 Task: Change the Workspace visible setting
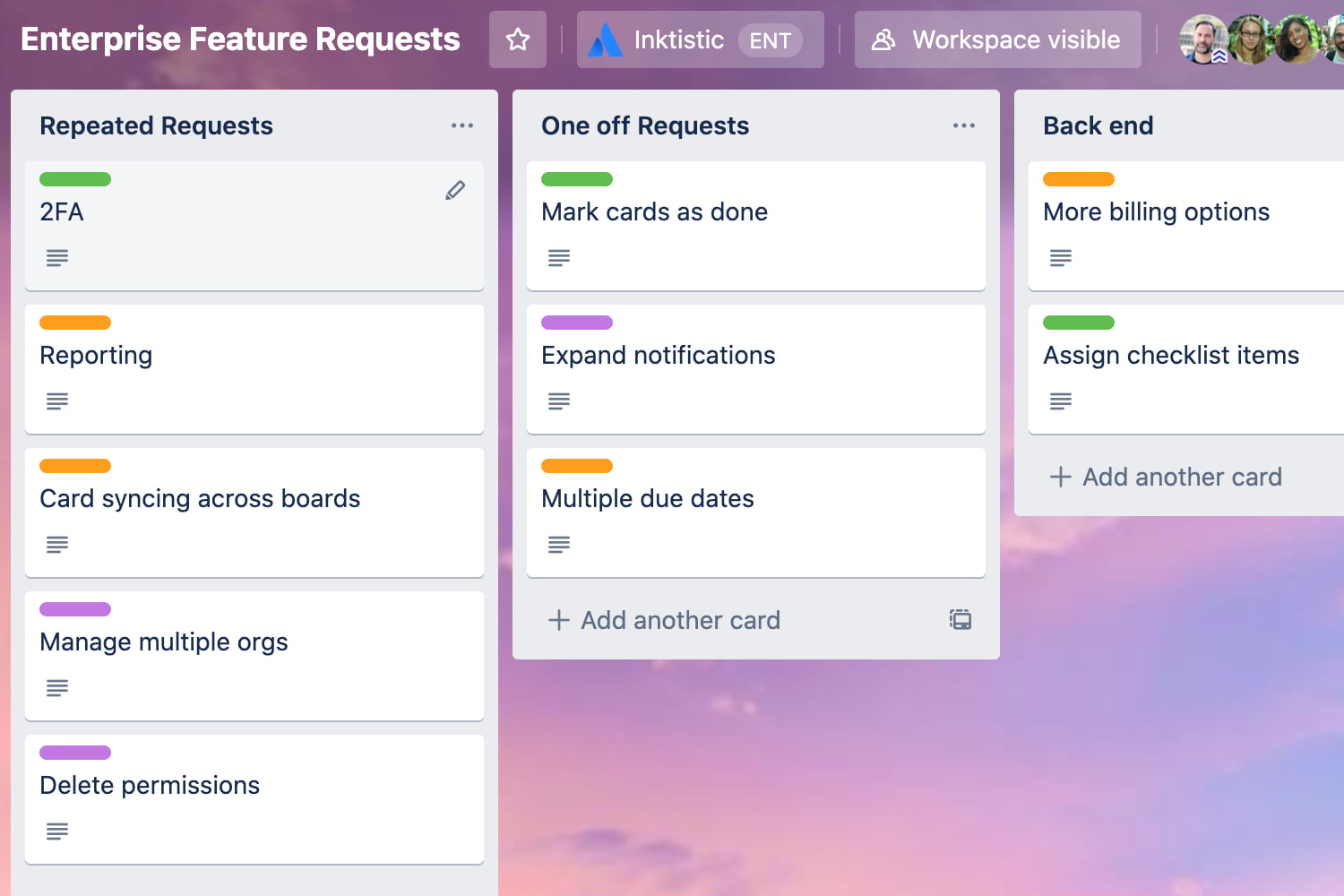[x=997, y=39]
